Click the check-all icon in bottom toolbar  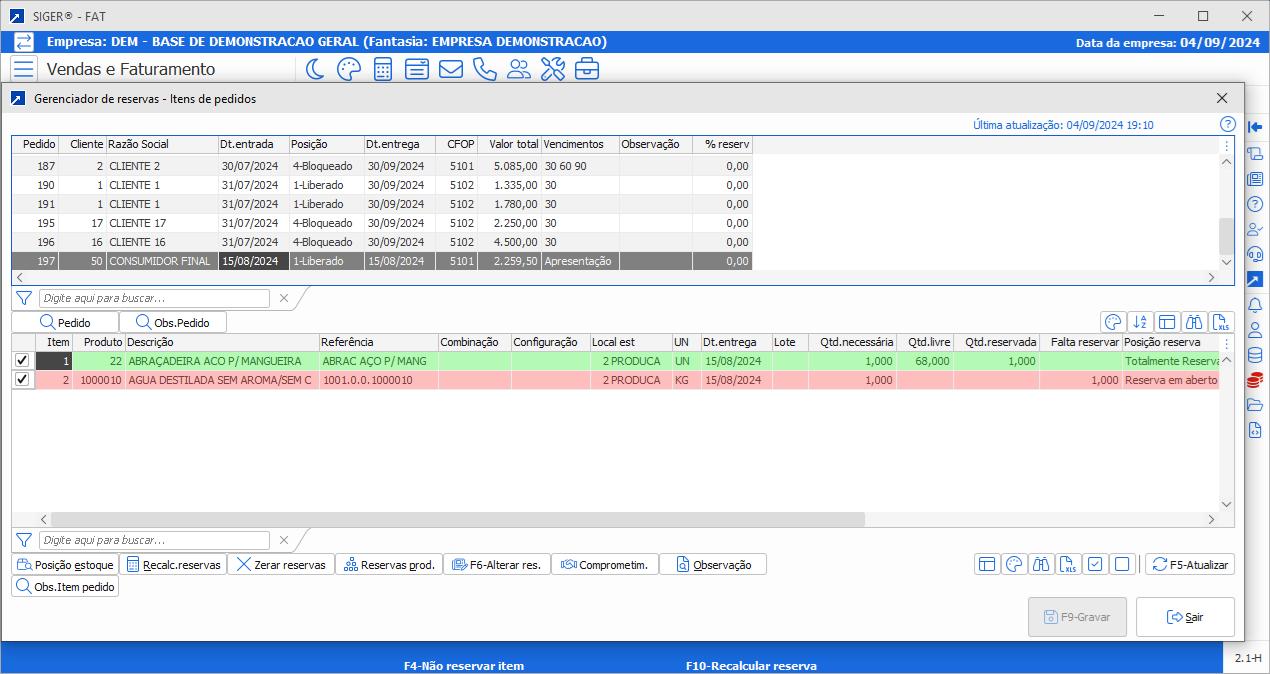[x=1095, y=564]
